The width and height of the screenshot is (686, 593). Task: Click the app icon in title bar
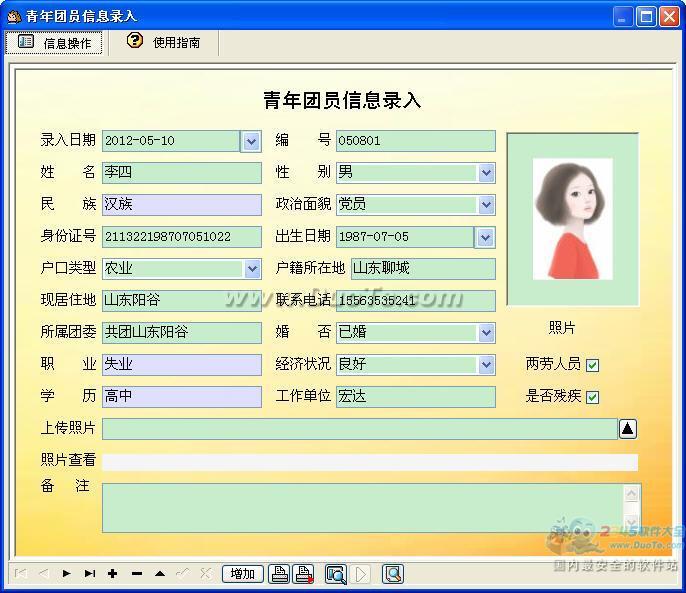[14, 17]
